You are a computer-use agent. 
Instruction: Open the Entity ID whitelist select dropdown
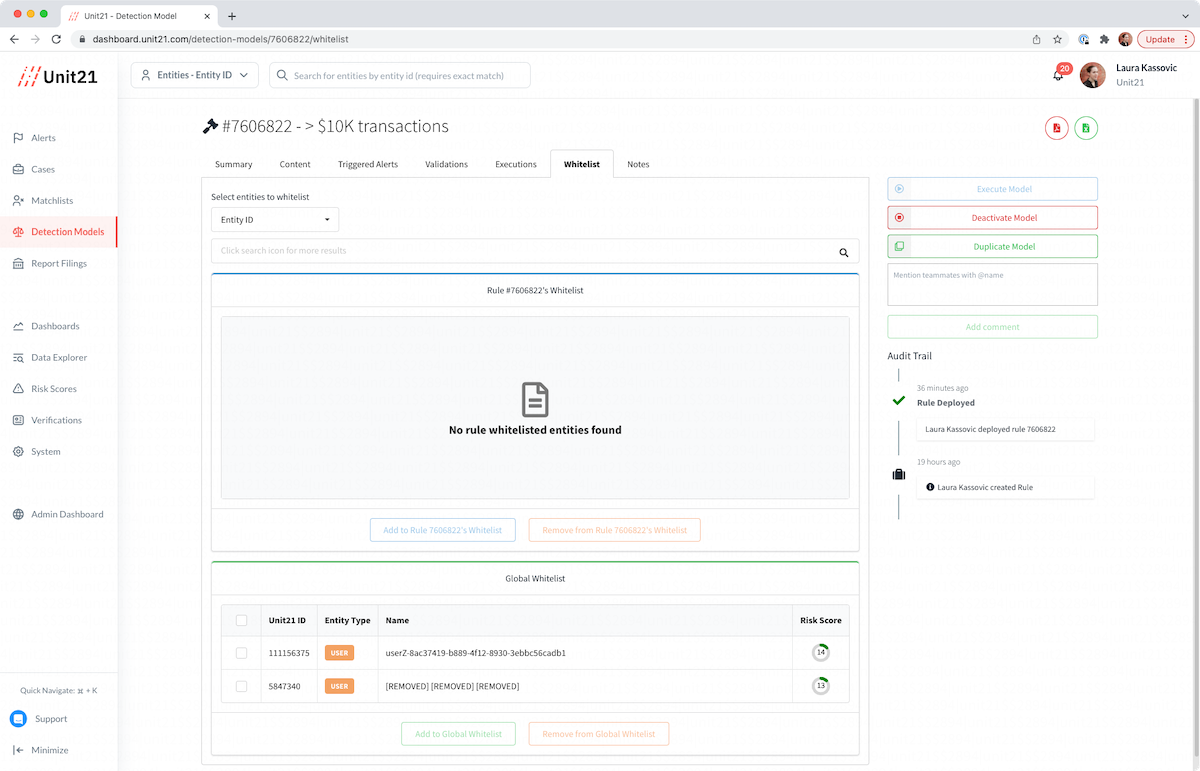(275, 219)
